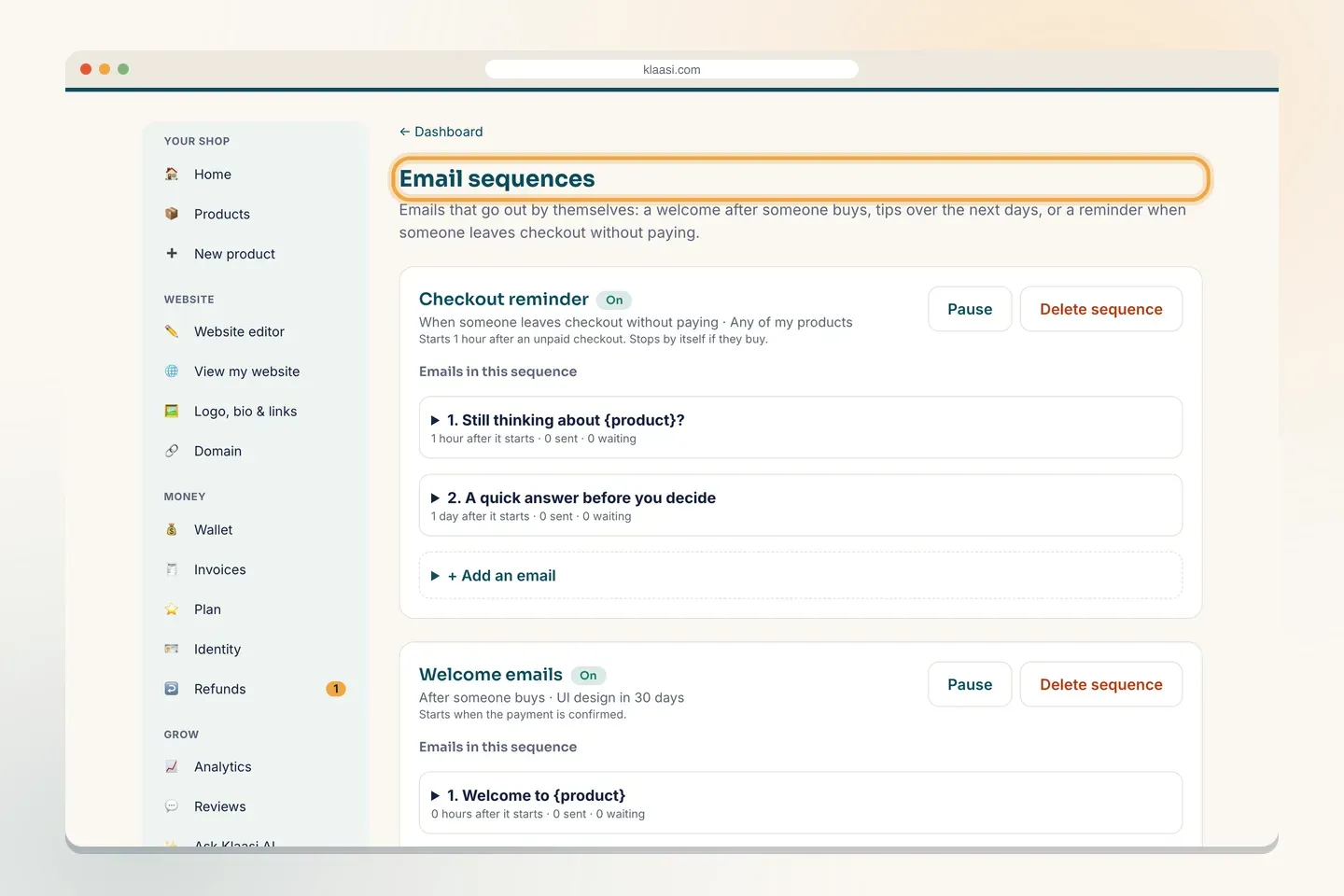Go to Wallet in the sidebar
Screen dimensions: 1344x896
click(x=256, y=530)
